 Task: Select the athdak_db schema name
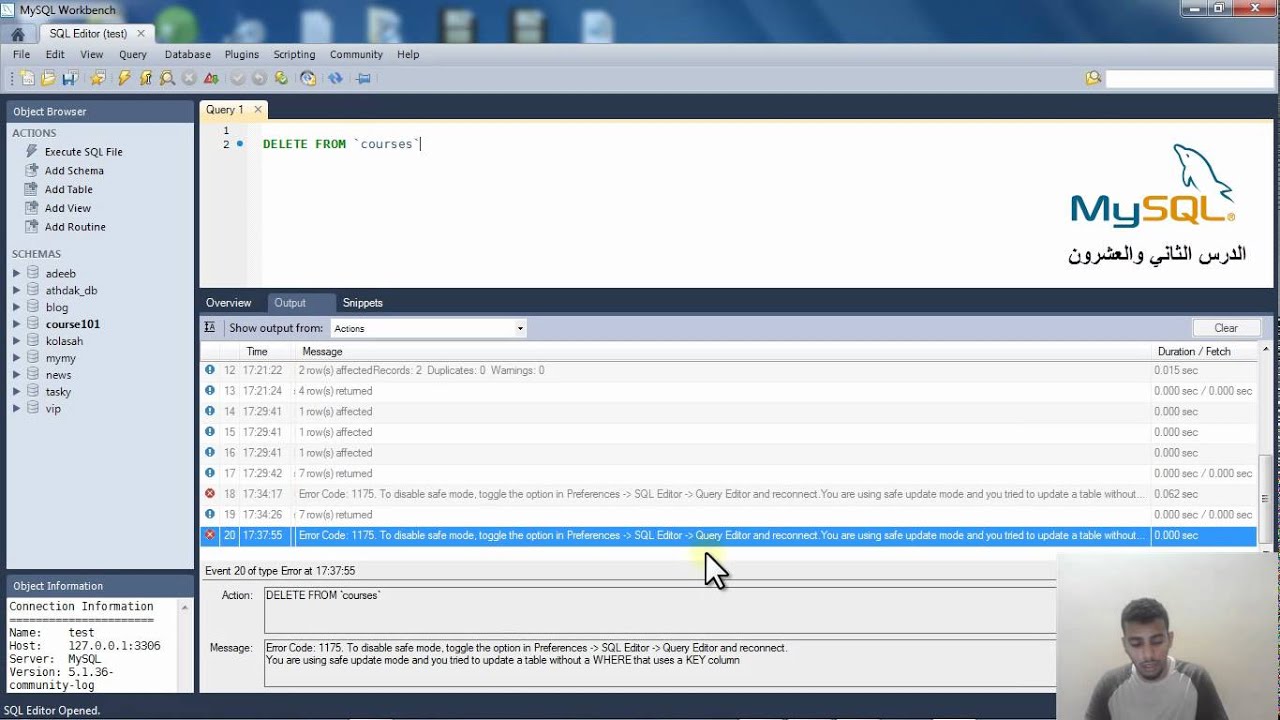click(71, 290)
